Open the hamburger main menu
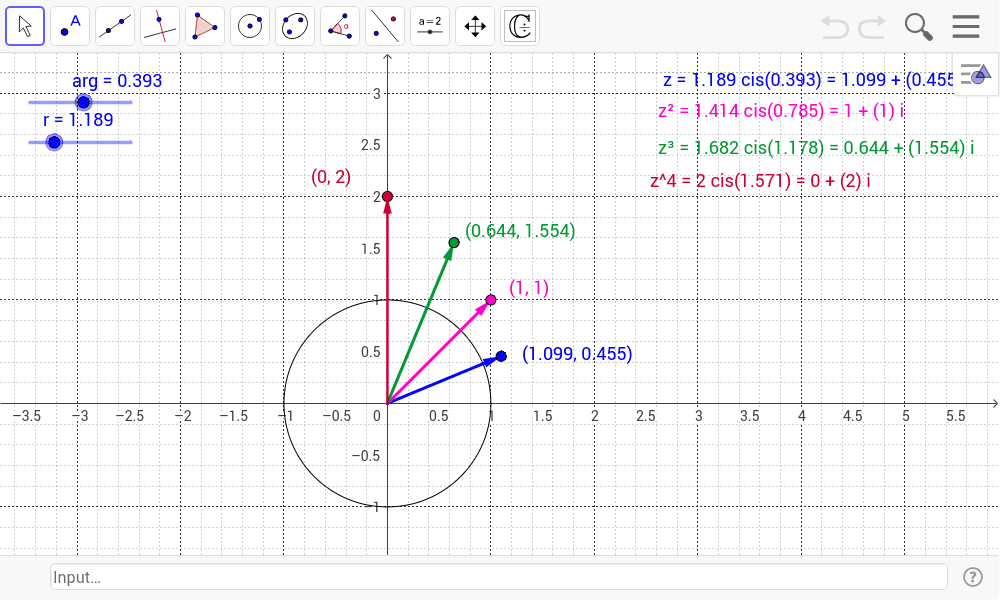This screenshot has height=600, width=1000. [965, 26]
